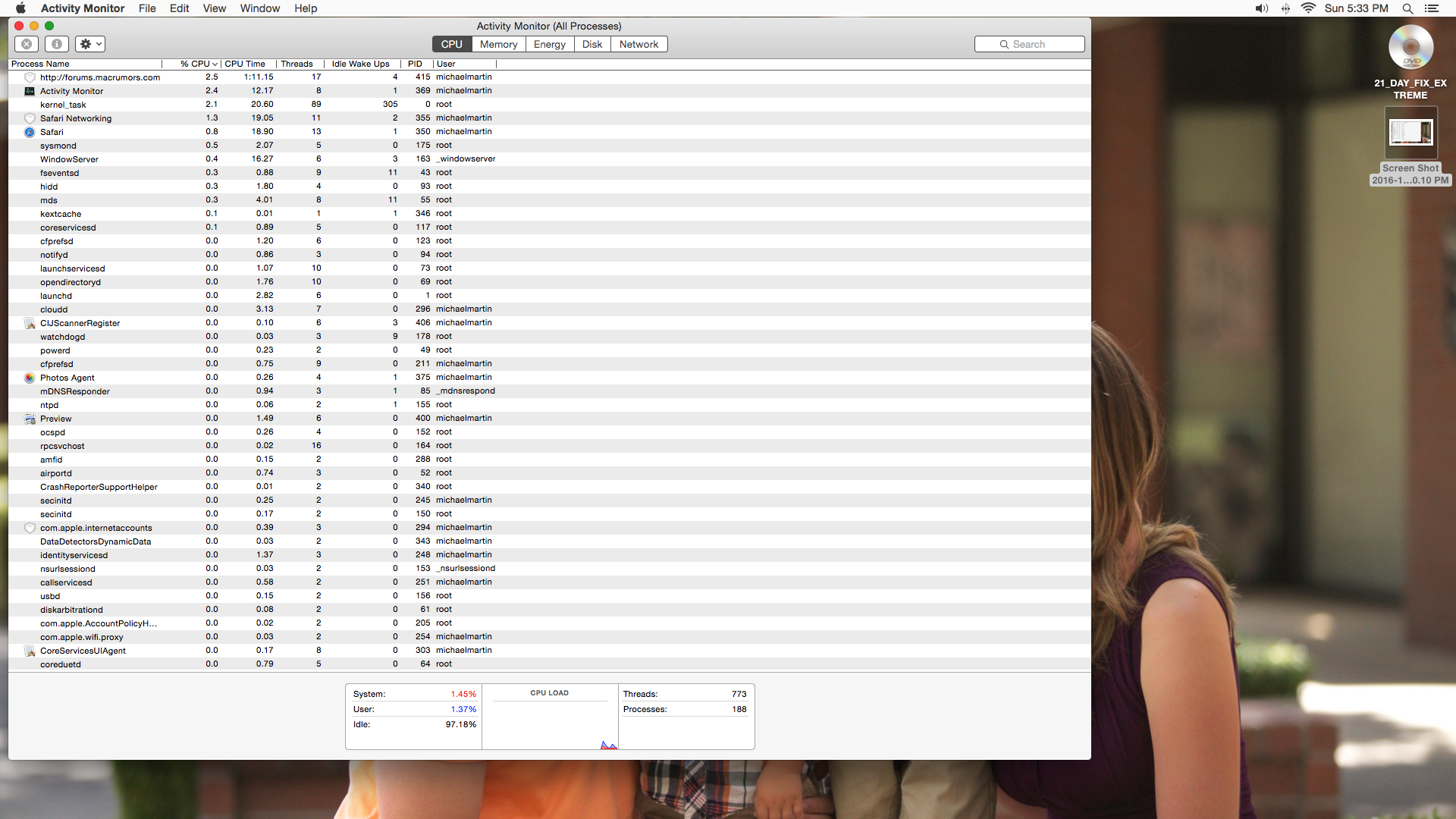Screen dimensions: 1456x819
Task: Select the CrashReporterSupportHelper process row
Action: coord(550,487)
